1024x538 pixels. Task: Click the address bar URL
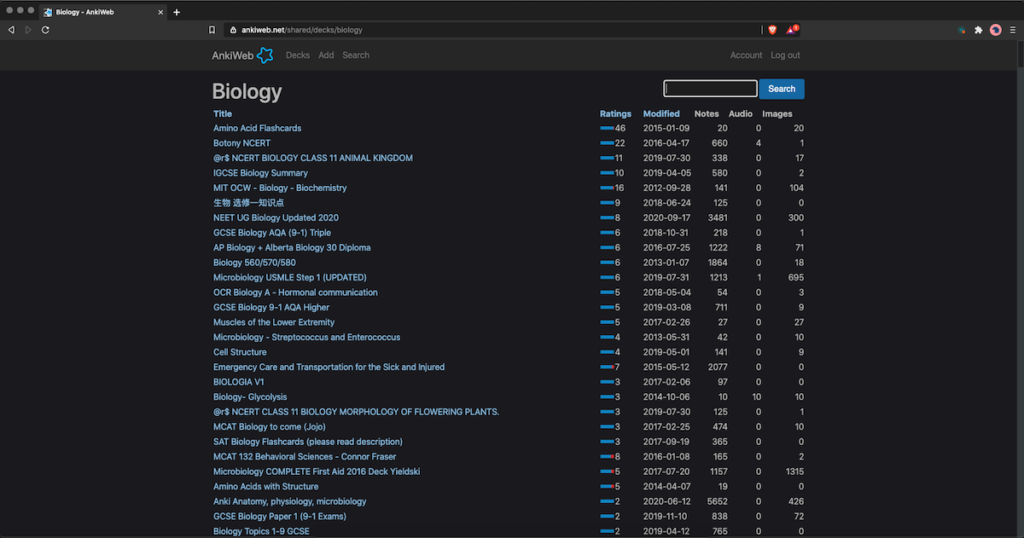[x=302, y=30]
